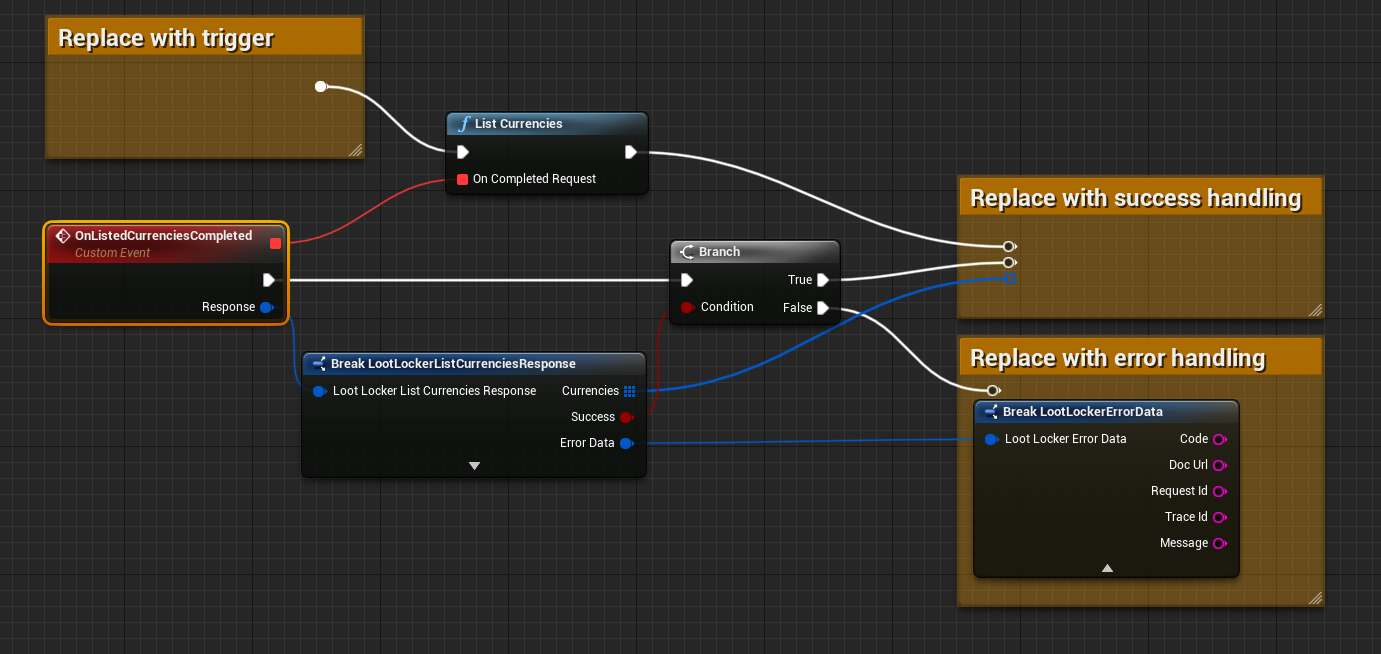Click the On Completed Request delegate pin
Screen dimensions: 1381x654
[x=462, y=179]
